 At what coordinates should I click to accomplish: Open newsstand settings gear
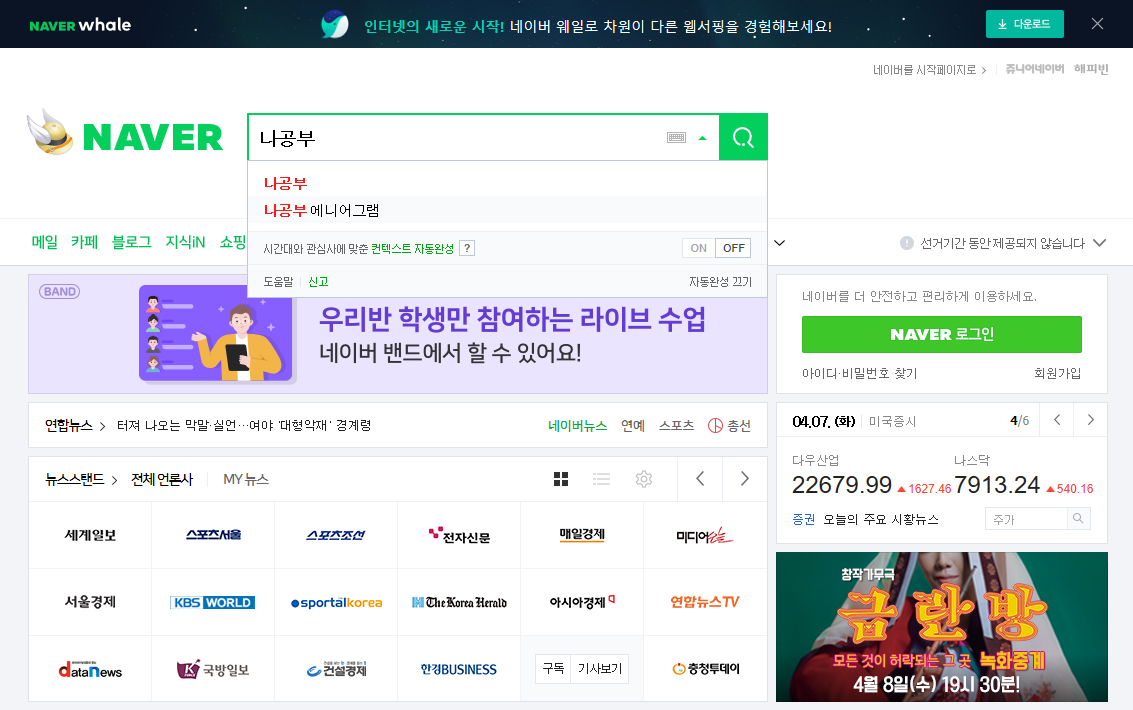[x=644, y=479]
